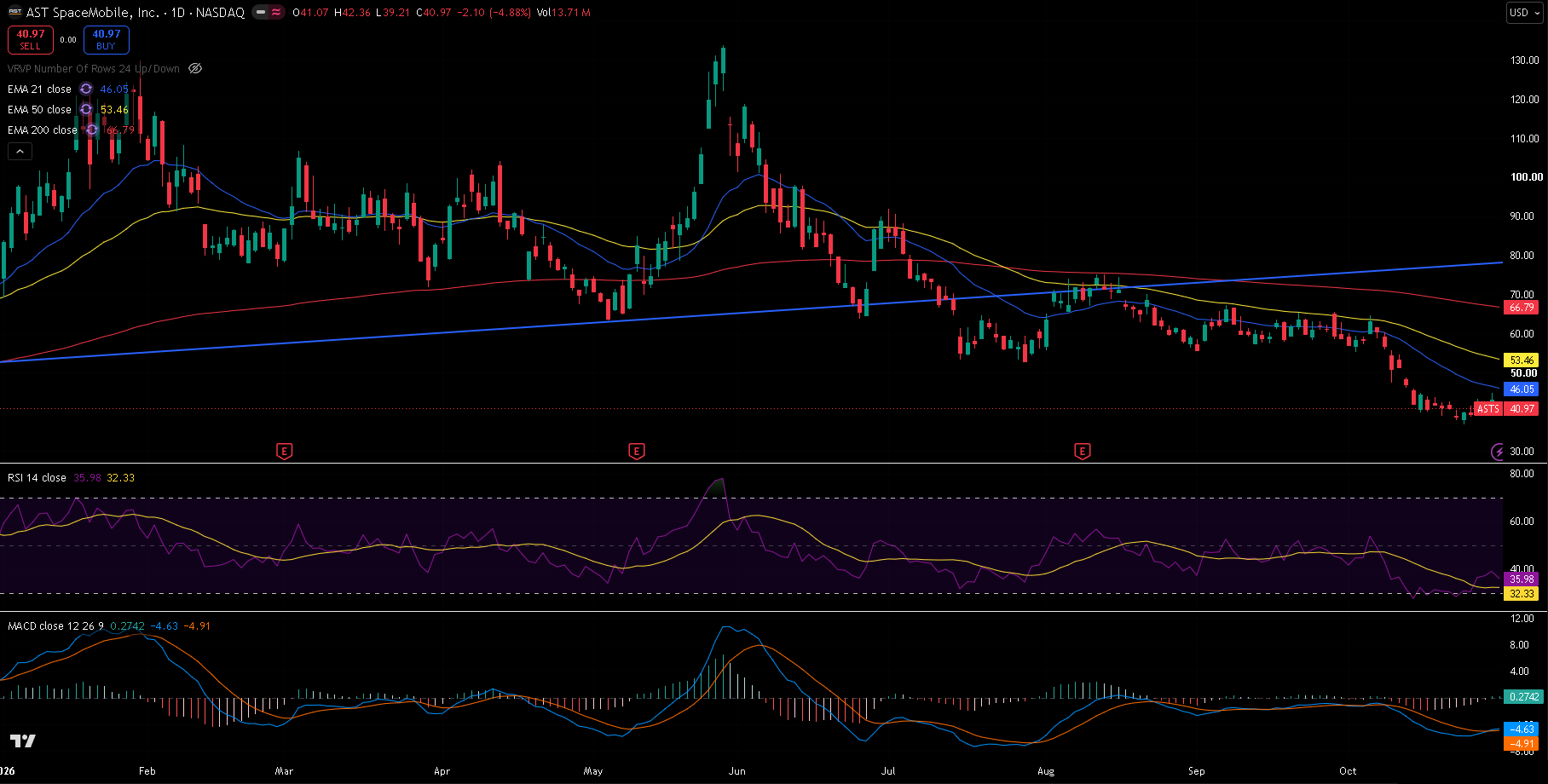The height and width of the screenshot is (784, 1548).
Task: Select the RSI 14 close indicator label
Action: pos(37,478)
